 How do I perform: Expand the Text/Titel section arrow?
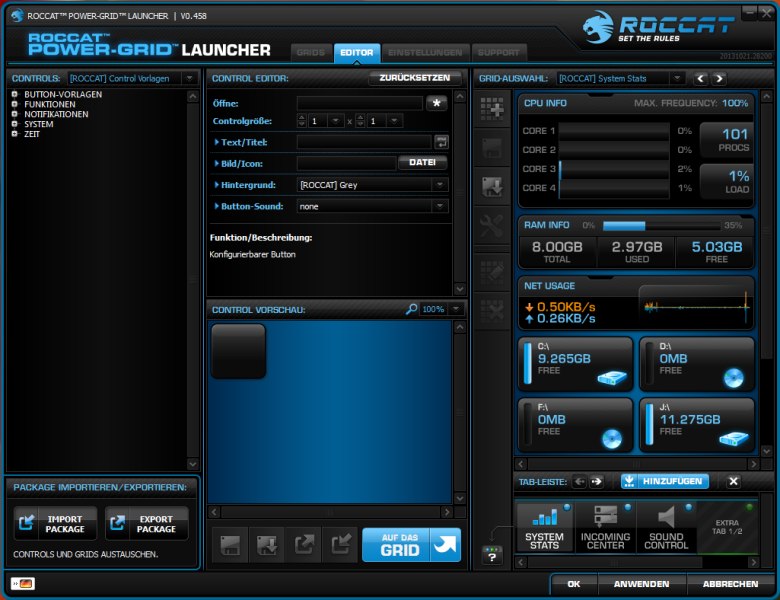(216, 142)
